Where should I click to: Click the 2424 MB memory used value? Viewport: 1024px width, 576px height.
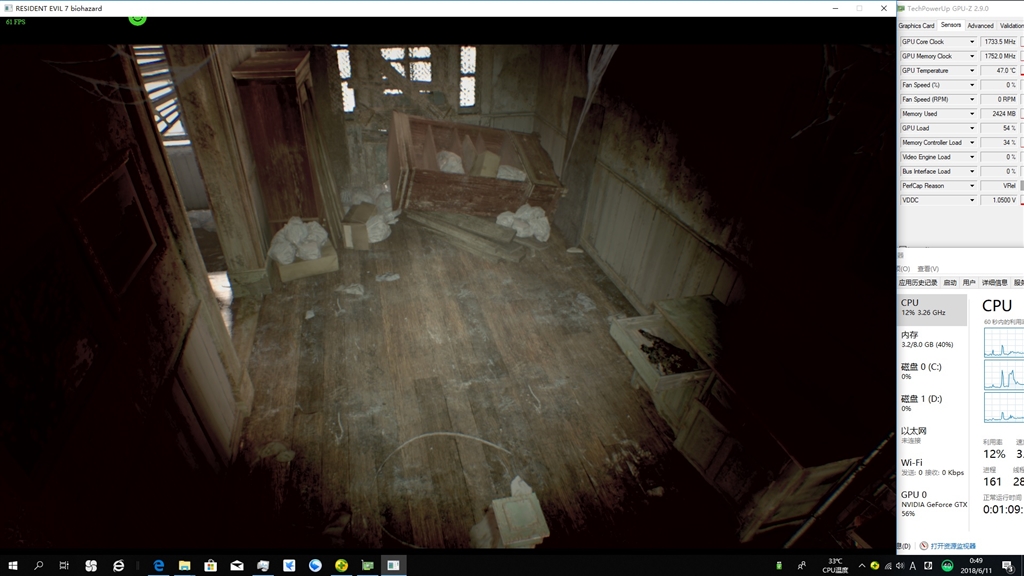click(x=999, y=114)
